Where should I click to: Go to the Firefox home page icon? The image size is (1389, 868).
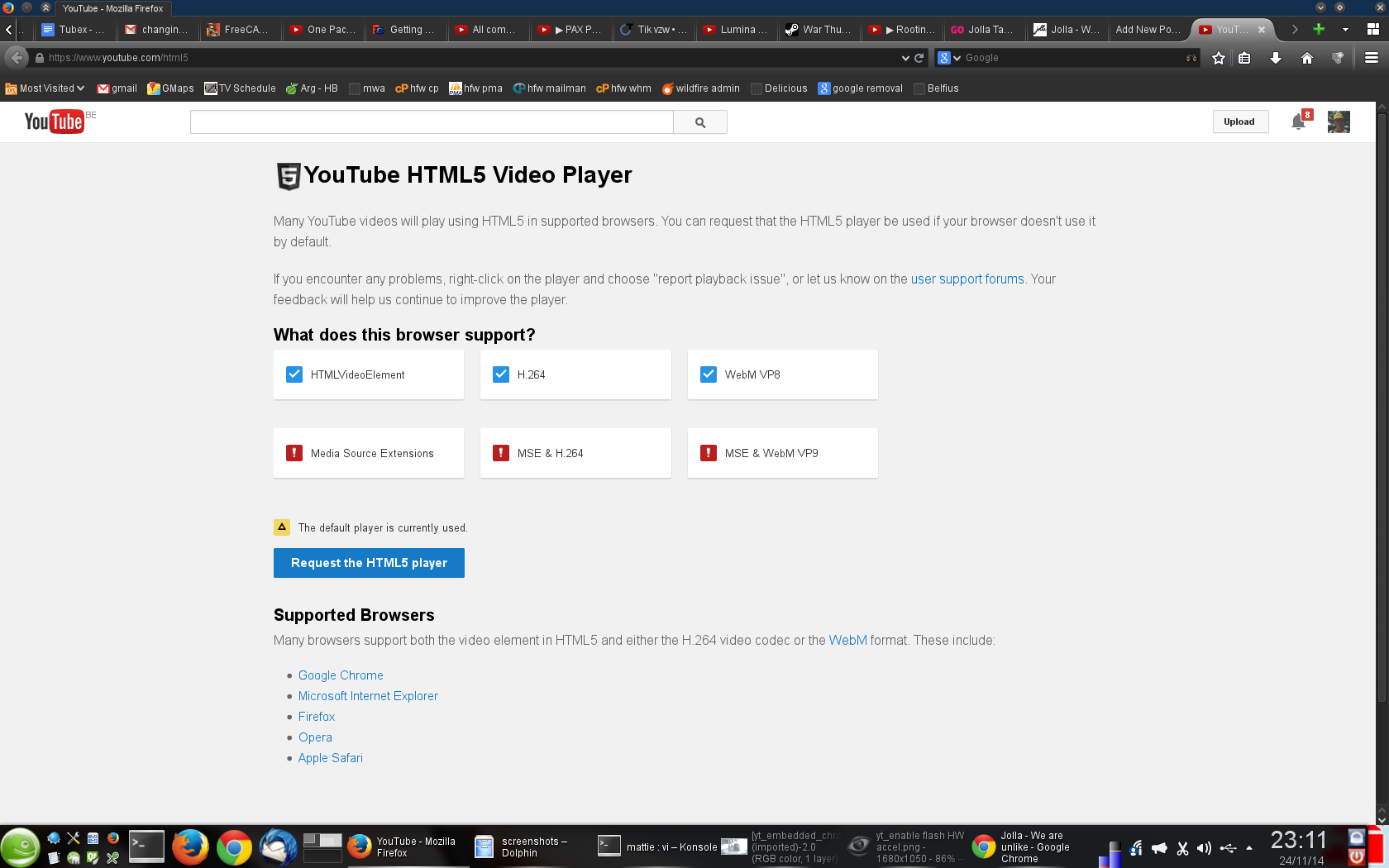tap(1307, 58)
